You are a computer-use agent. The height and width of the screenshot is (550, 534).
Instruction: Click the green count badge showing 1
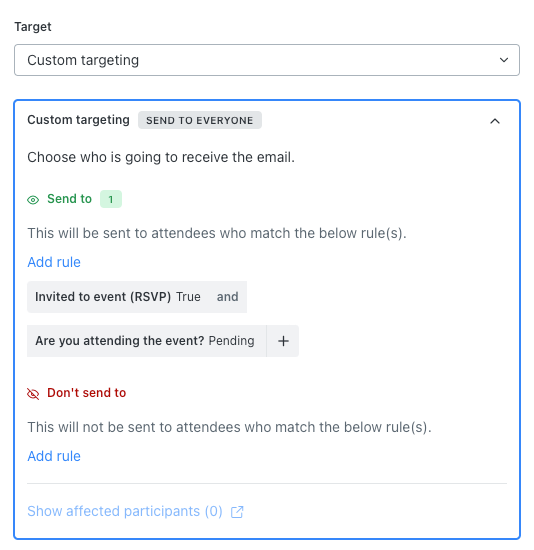(x=111, y=199)
